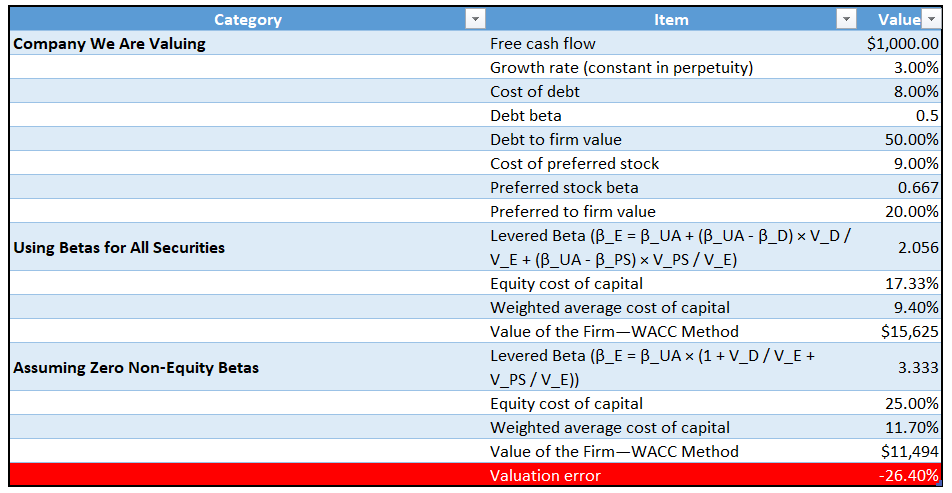The image size is (952, 493).
Task: Select the Company We Are Valuing cell
Action: [110, 44]
